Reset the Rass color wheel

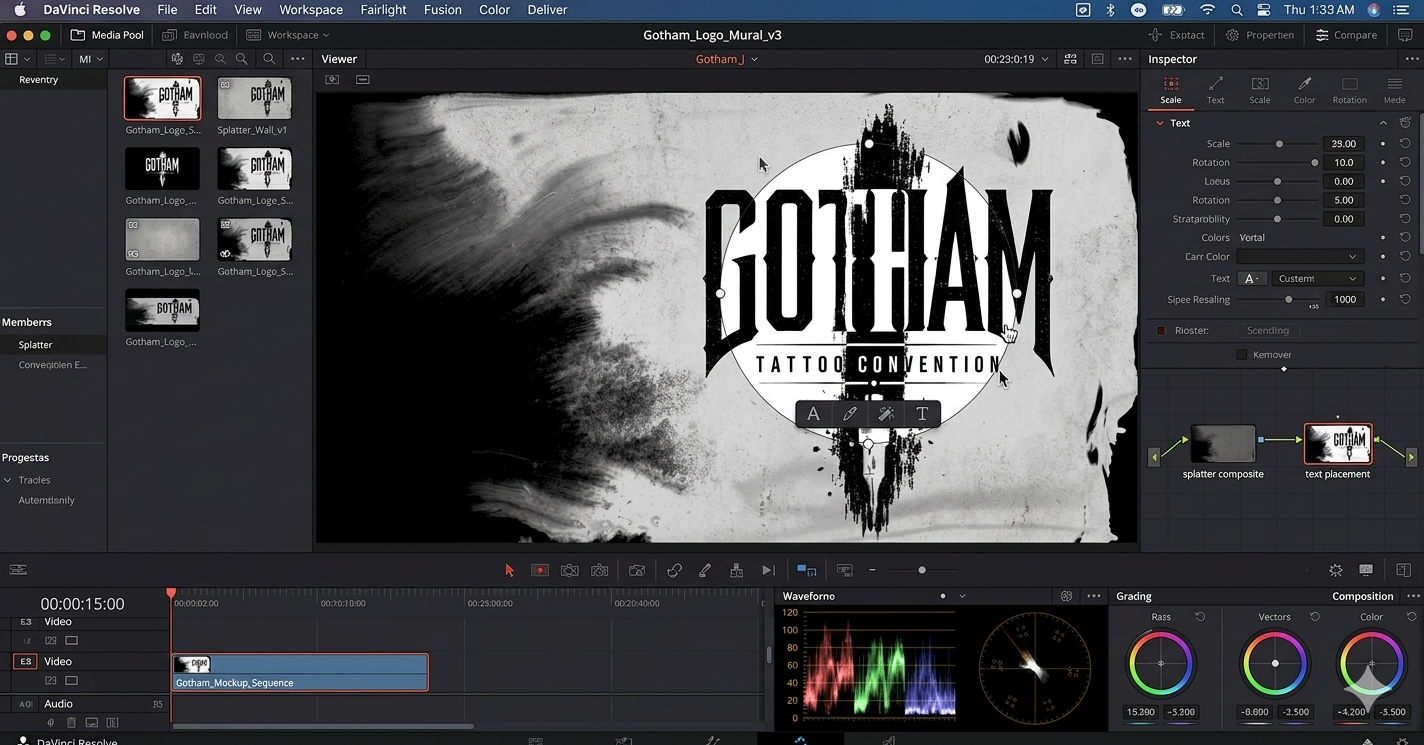coord(1200,617)
